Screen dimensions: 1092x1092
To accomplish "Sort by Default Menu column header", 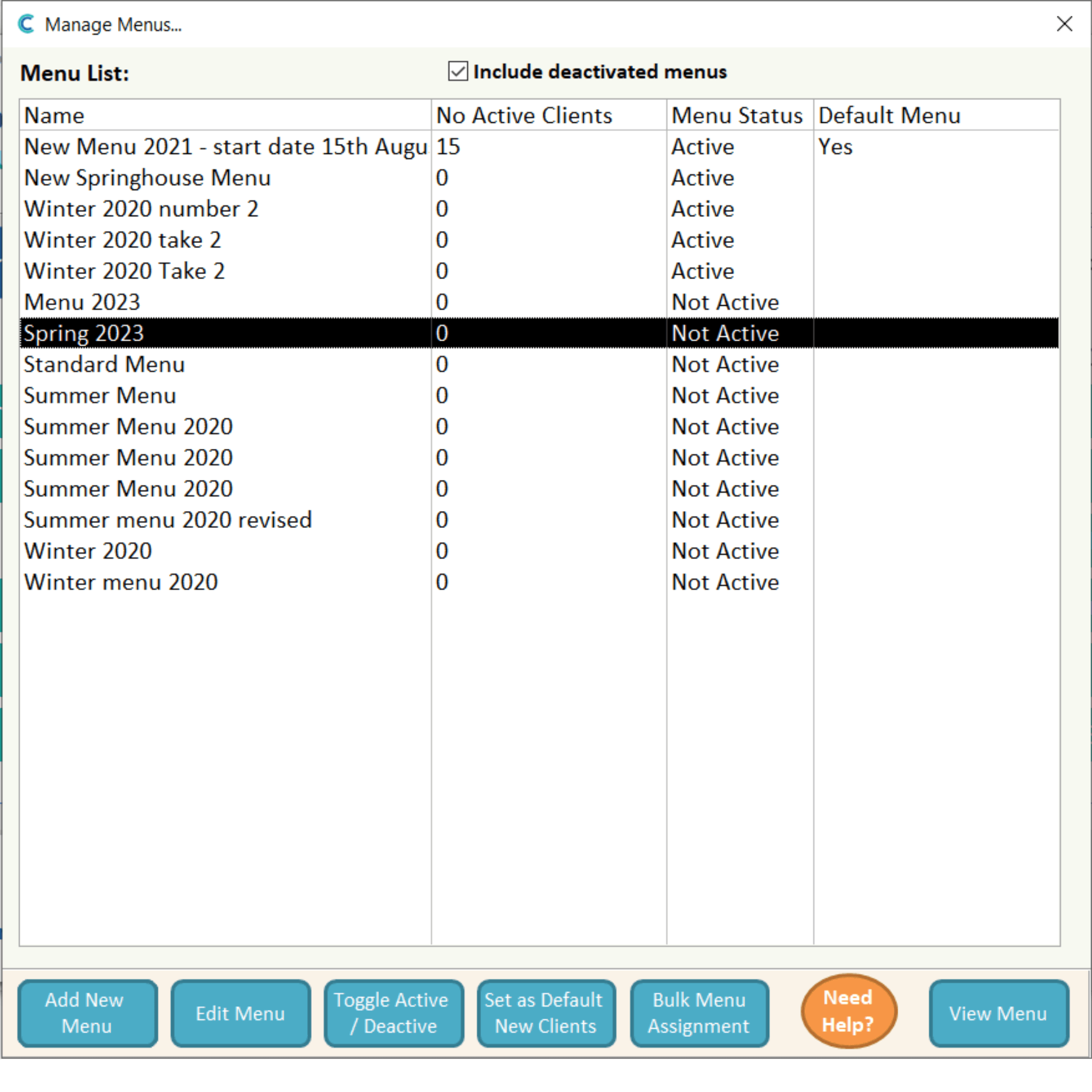I will (x=936, y=115).
